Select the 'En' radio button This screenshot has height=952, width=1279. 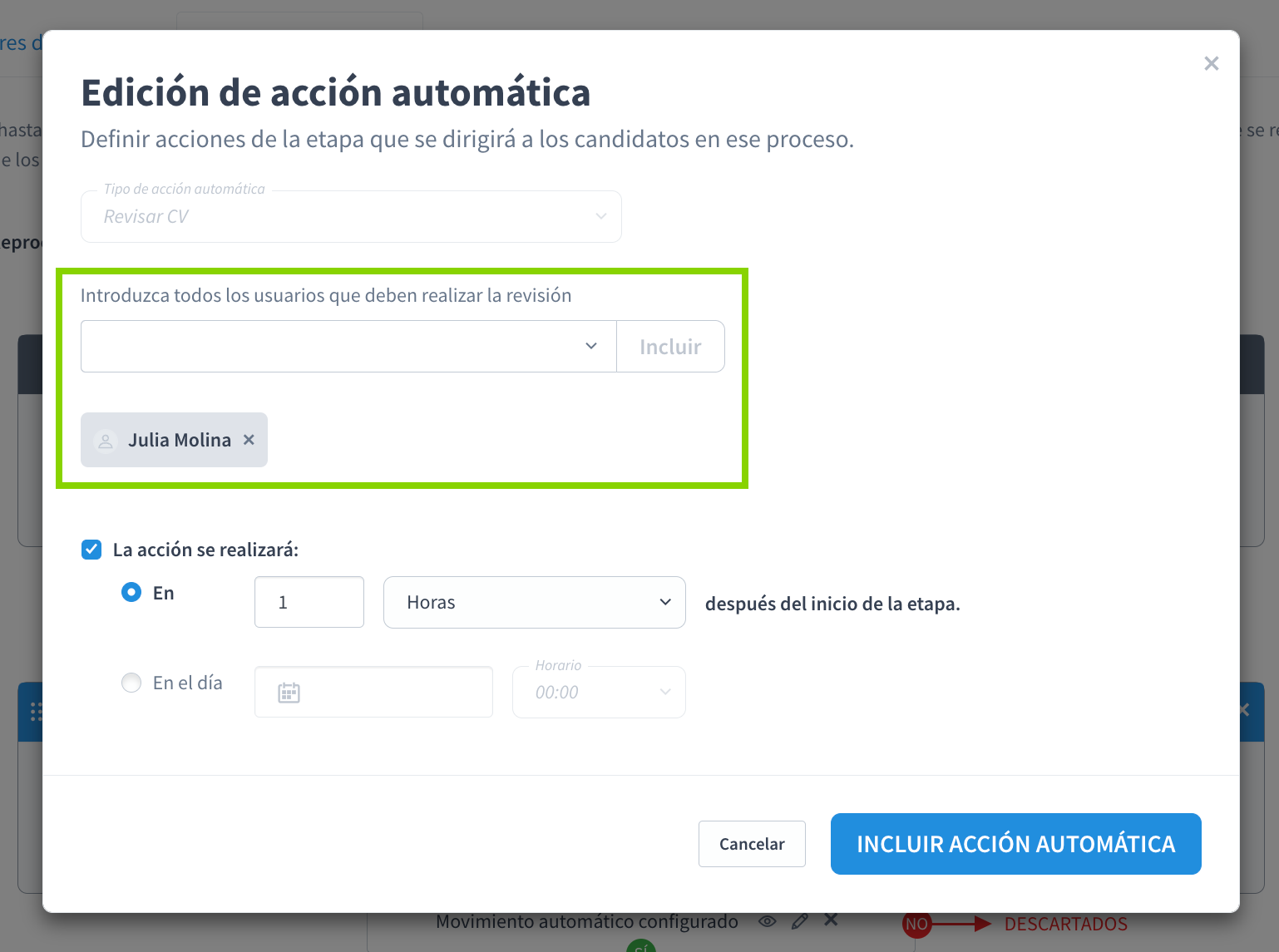tap(131, 592)
